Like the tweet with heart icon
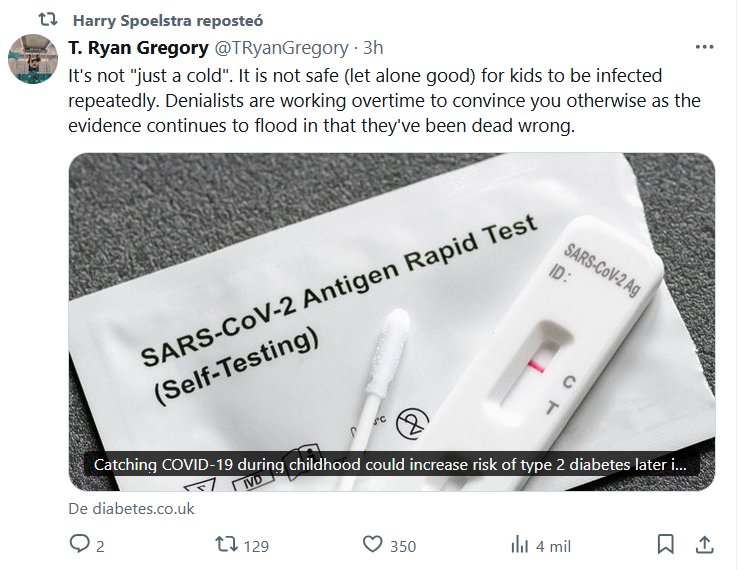Viewport: 738px width, 570px height. click(372, 545)
